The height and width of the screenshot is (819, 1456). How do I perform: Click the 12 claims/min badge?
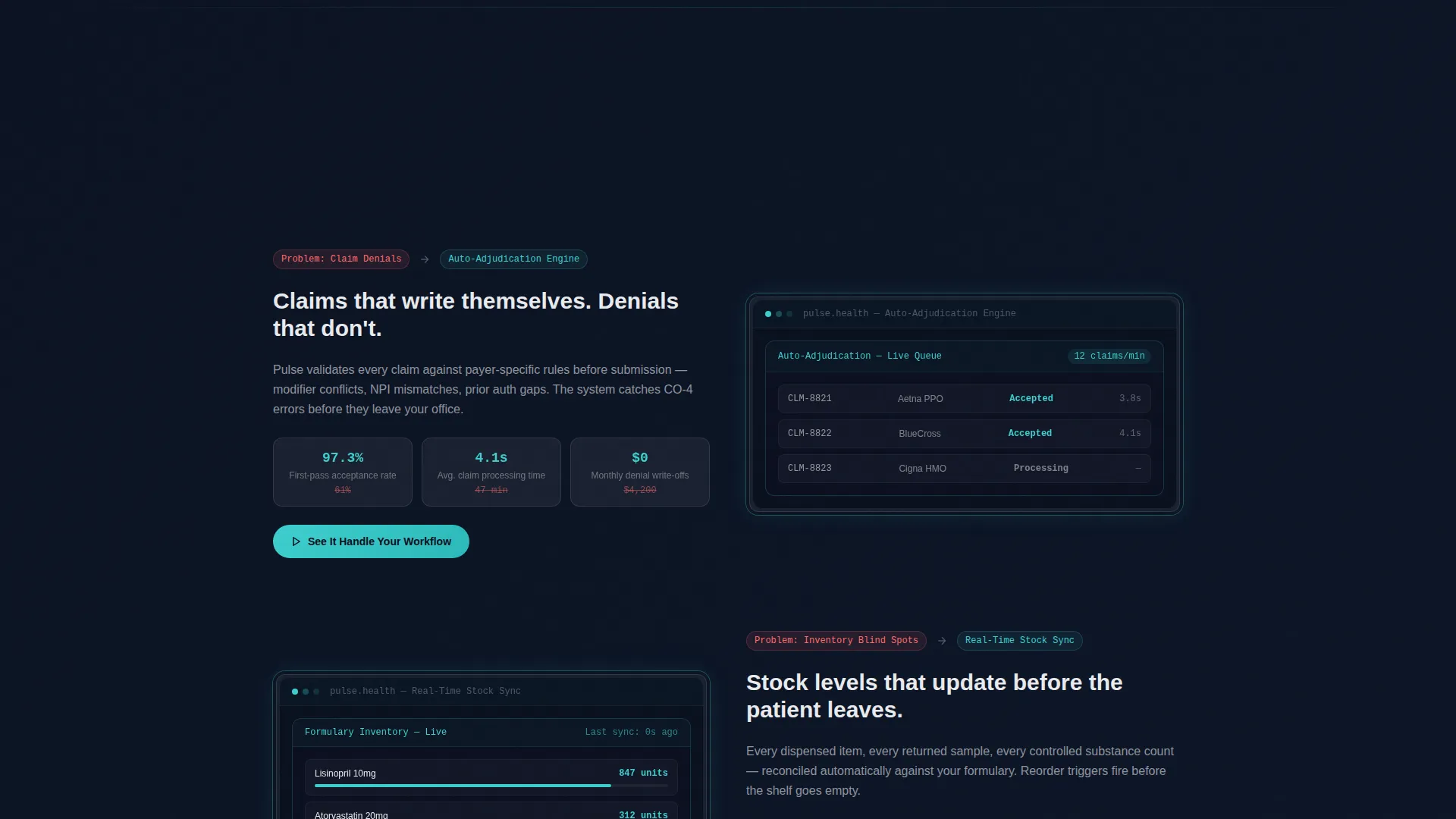pos(1109,356)
